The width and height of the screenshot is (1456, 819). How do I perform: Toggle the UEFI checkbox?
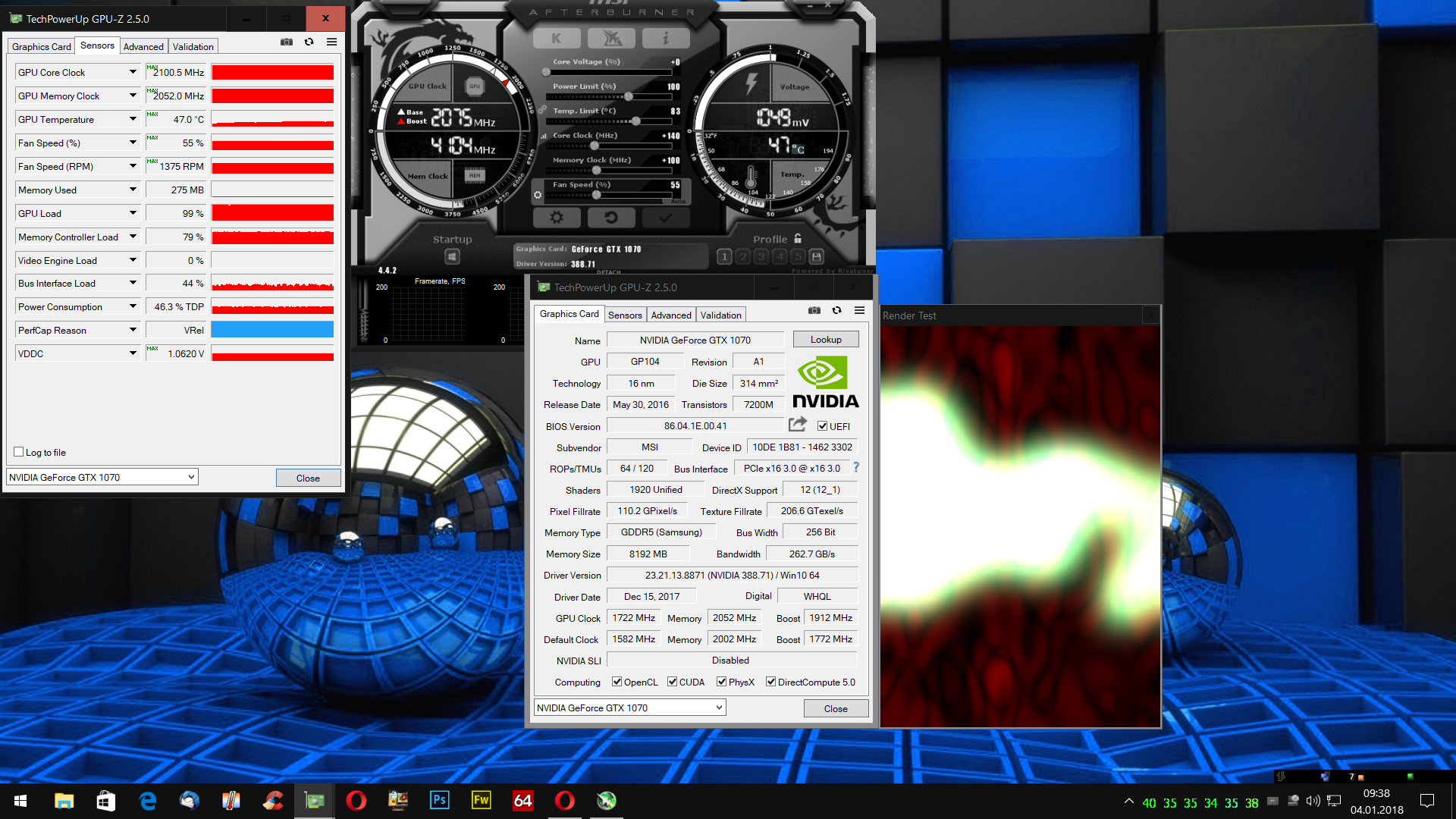(822, 426)
